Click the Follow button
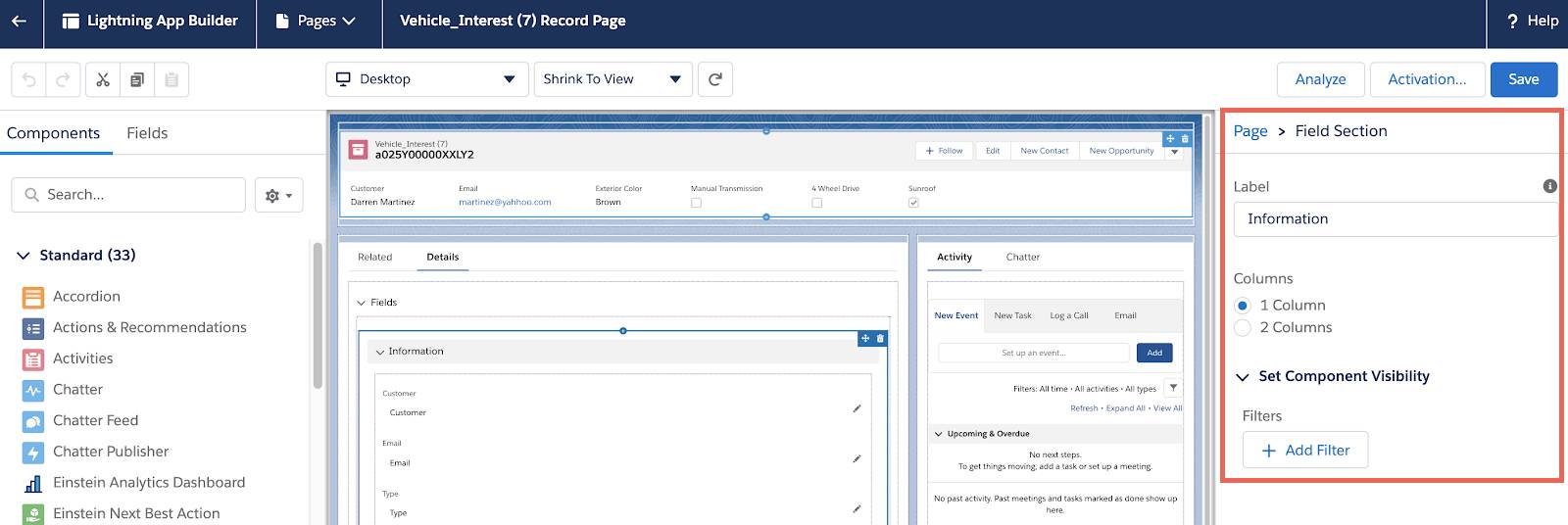Image resolution: width=1568 pixels, height=525 pixels. pos(944,151)
